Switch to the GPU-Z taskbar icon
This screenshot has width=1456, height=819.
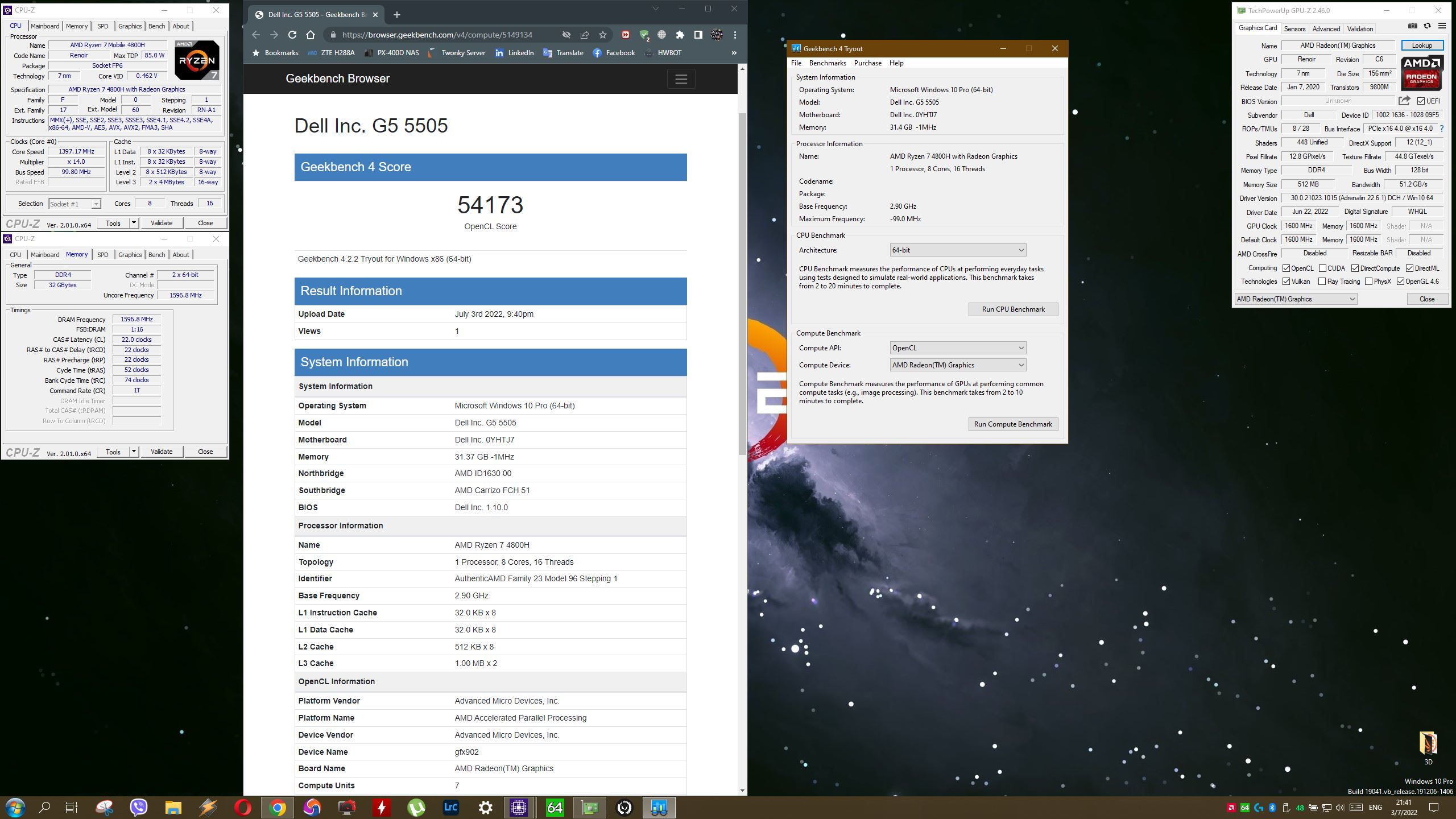[590, 808]
